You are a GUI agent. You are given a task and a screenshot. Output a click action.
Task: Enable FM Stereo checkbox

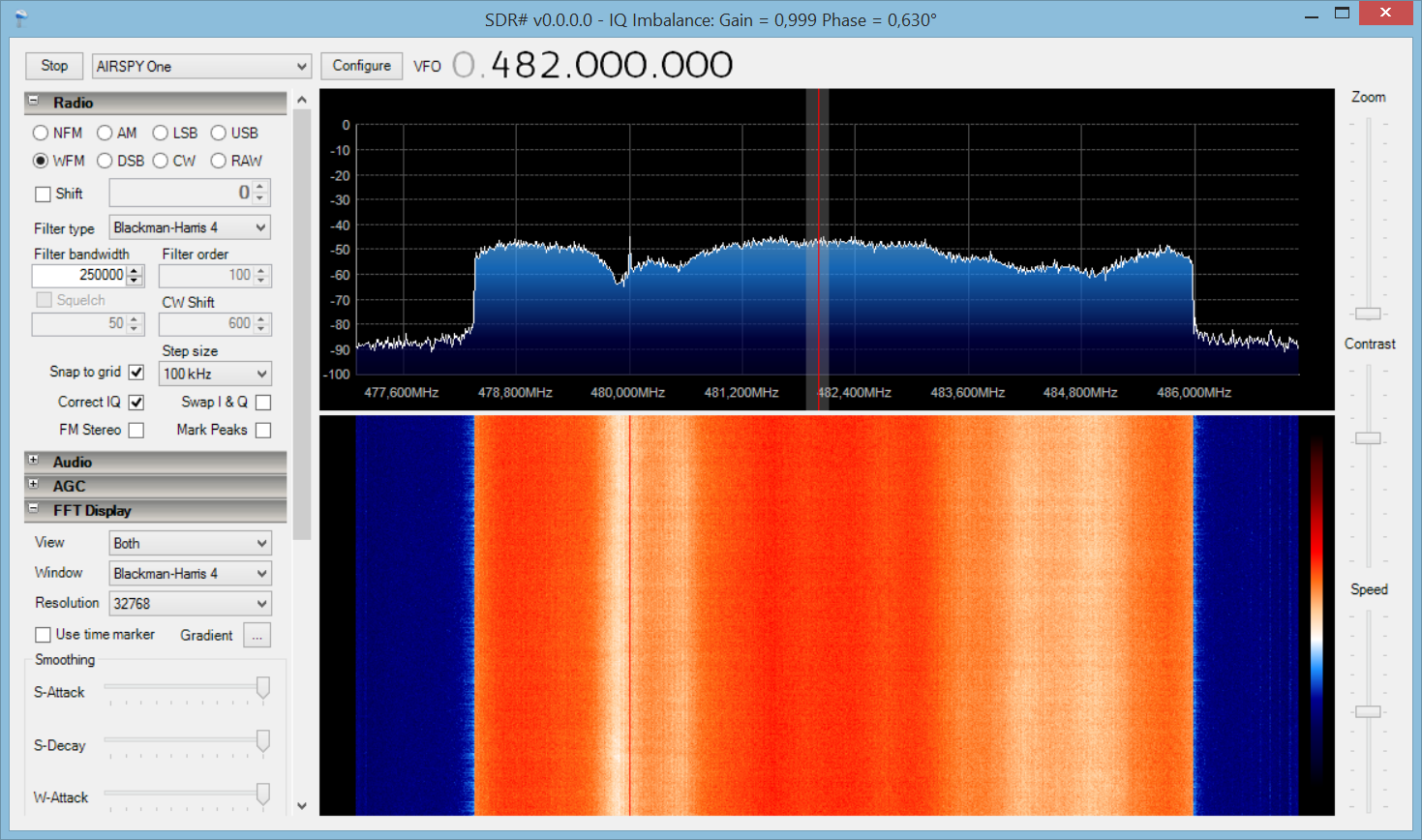pyautogui.click(x=136, y=430)
